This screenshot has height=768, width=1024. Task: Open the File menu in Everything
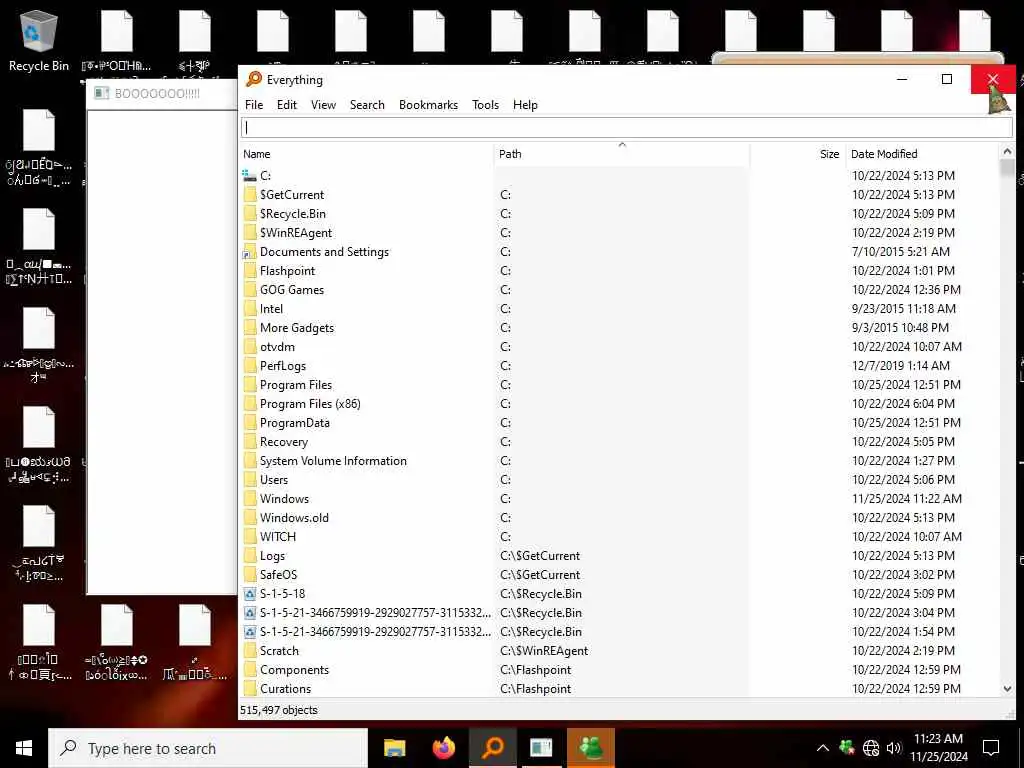254,104
